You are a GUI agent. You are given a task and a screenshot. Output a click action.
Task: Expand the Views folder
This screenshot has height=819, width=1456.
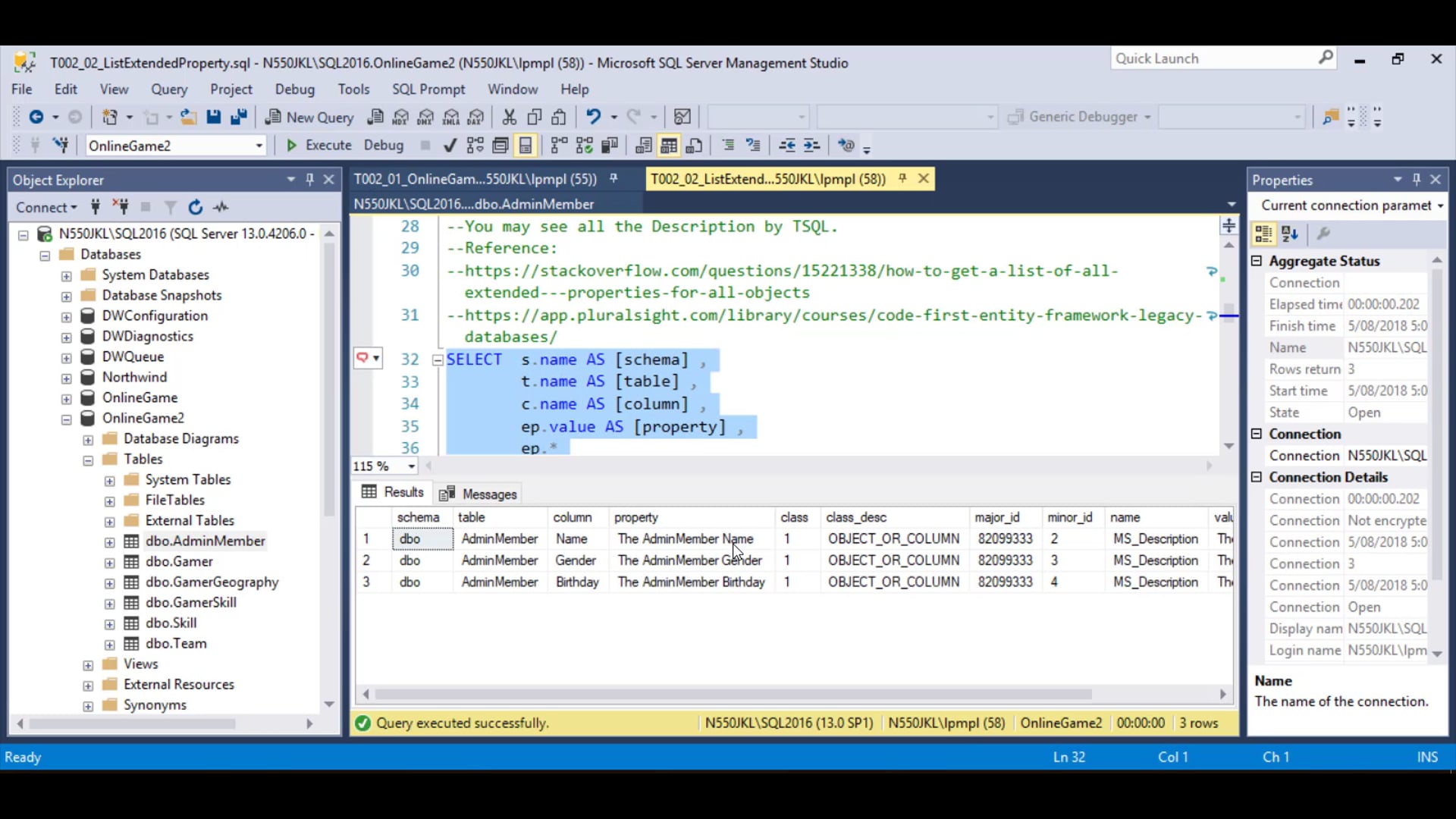click(87, 664)
